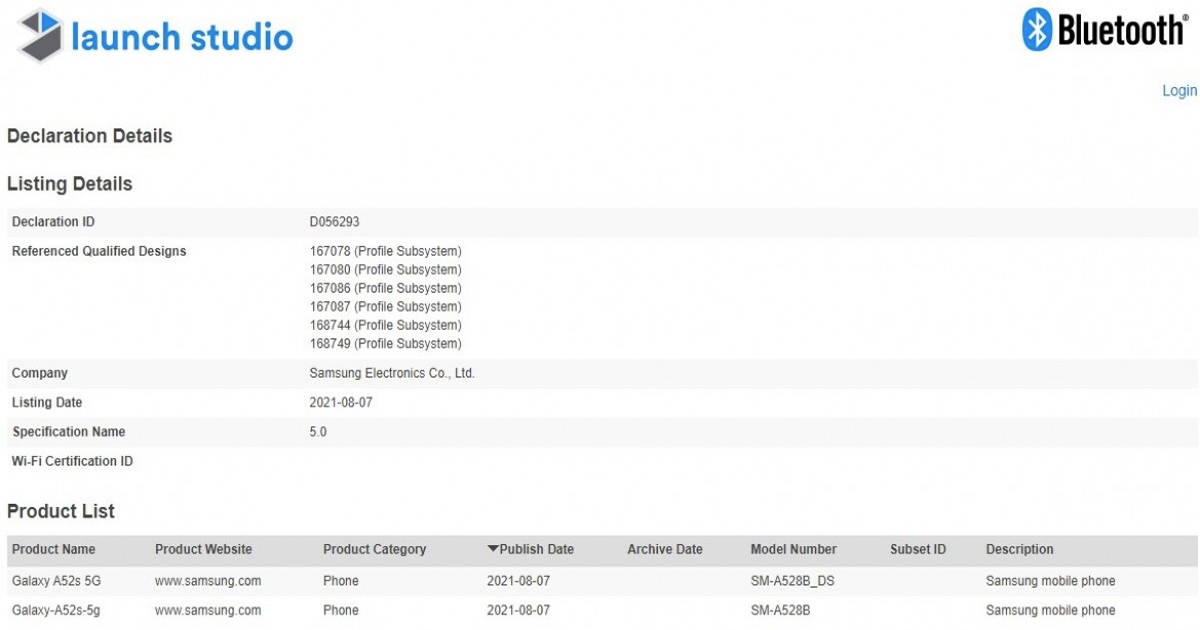This screenshot has height=630, width=1200.
Task: Click the Listing Details section heading
Action: (x=68, y=184)
